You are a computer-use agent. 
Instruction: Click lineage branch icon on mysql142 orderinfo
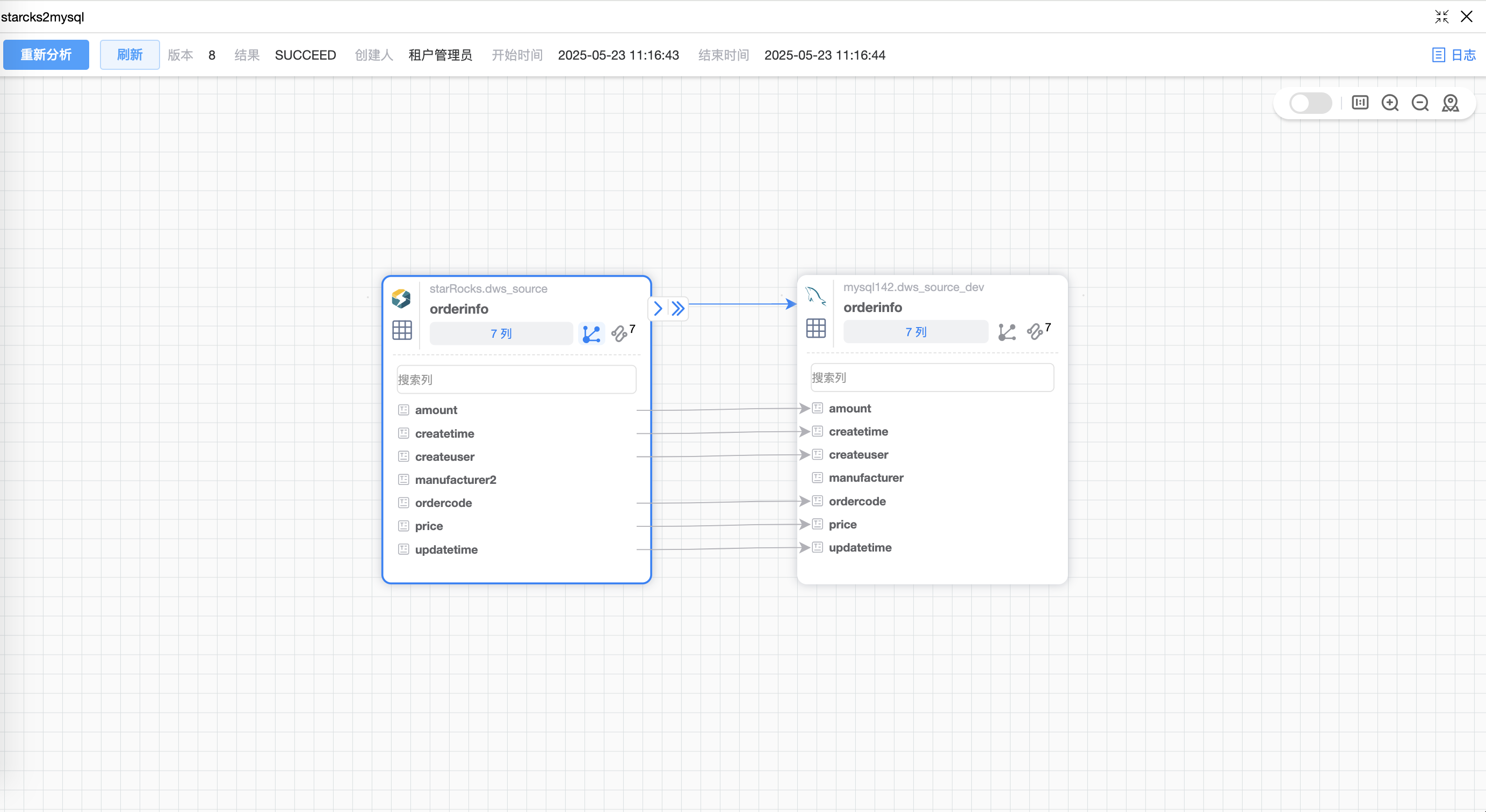(1007, 331)
